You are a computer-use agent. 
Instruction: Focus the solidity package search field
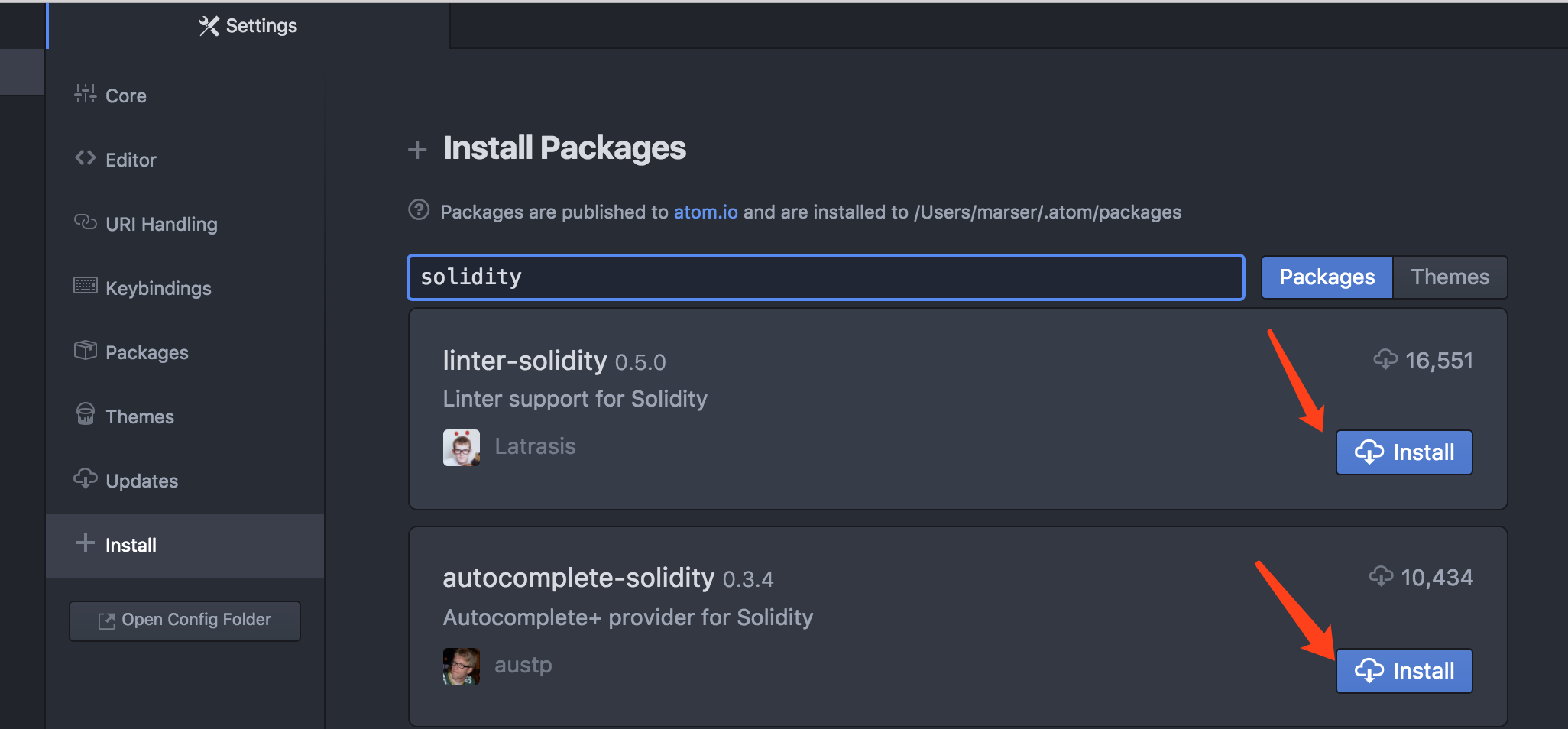[x=826, y=277]
